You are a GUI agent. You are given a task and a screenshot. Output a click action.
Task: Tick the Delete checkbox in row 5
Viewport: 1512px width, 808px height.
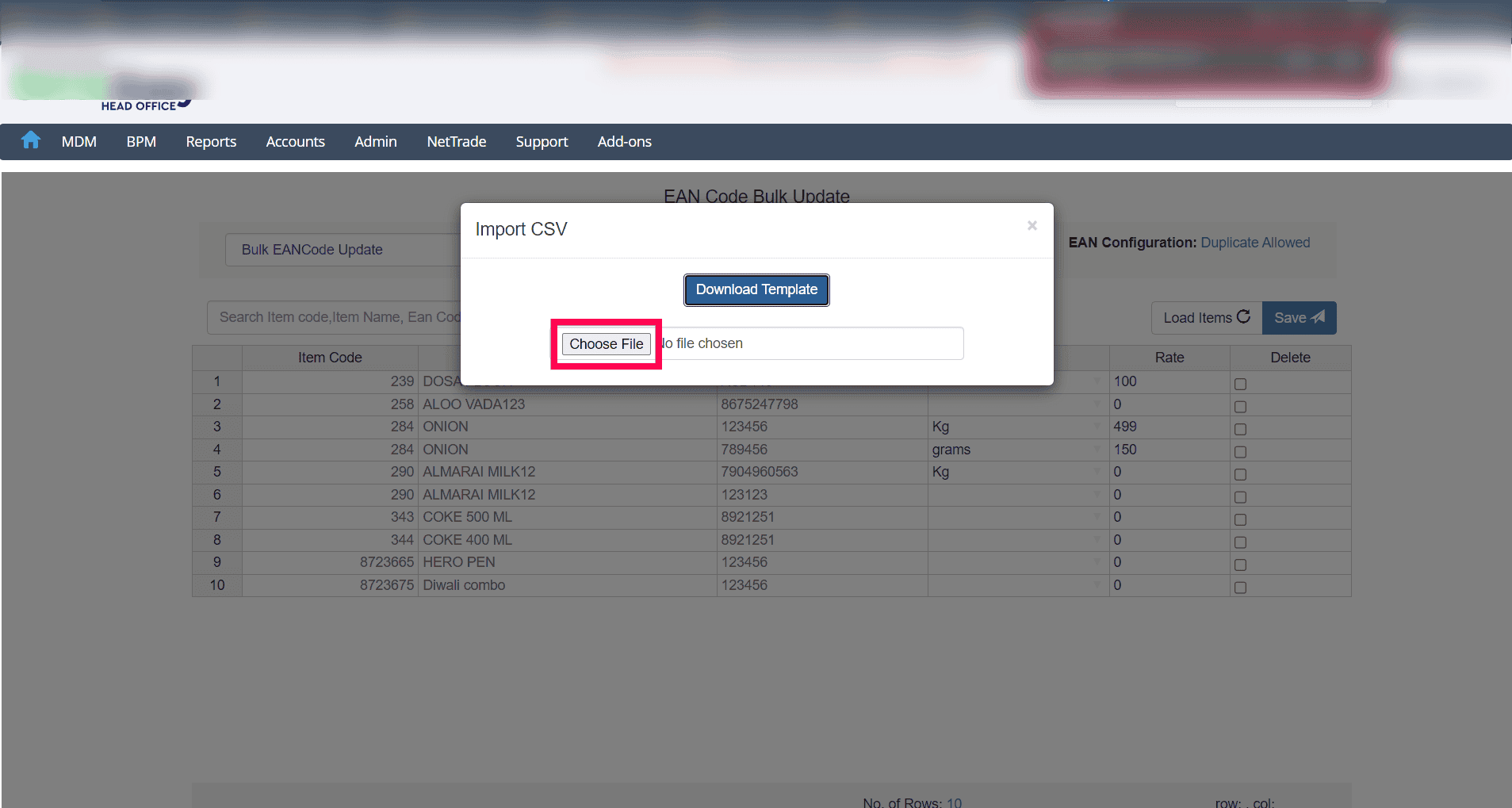(x=1240, y=475)
